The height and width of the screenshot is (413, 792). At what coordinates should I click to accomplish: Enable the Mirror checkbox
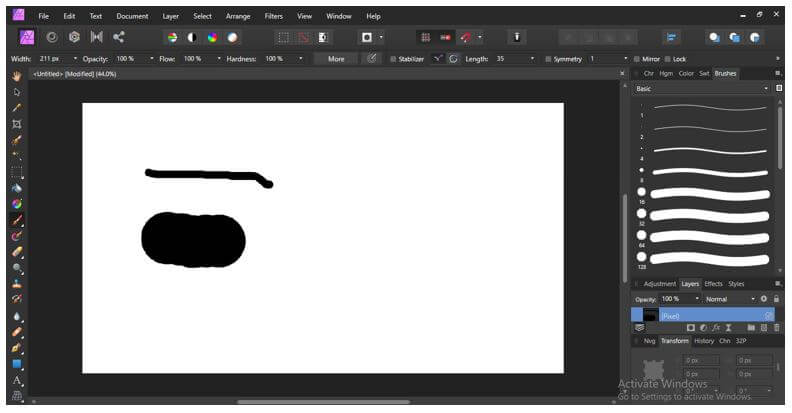click(x=636, y=59)
